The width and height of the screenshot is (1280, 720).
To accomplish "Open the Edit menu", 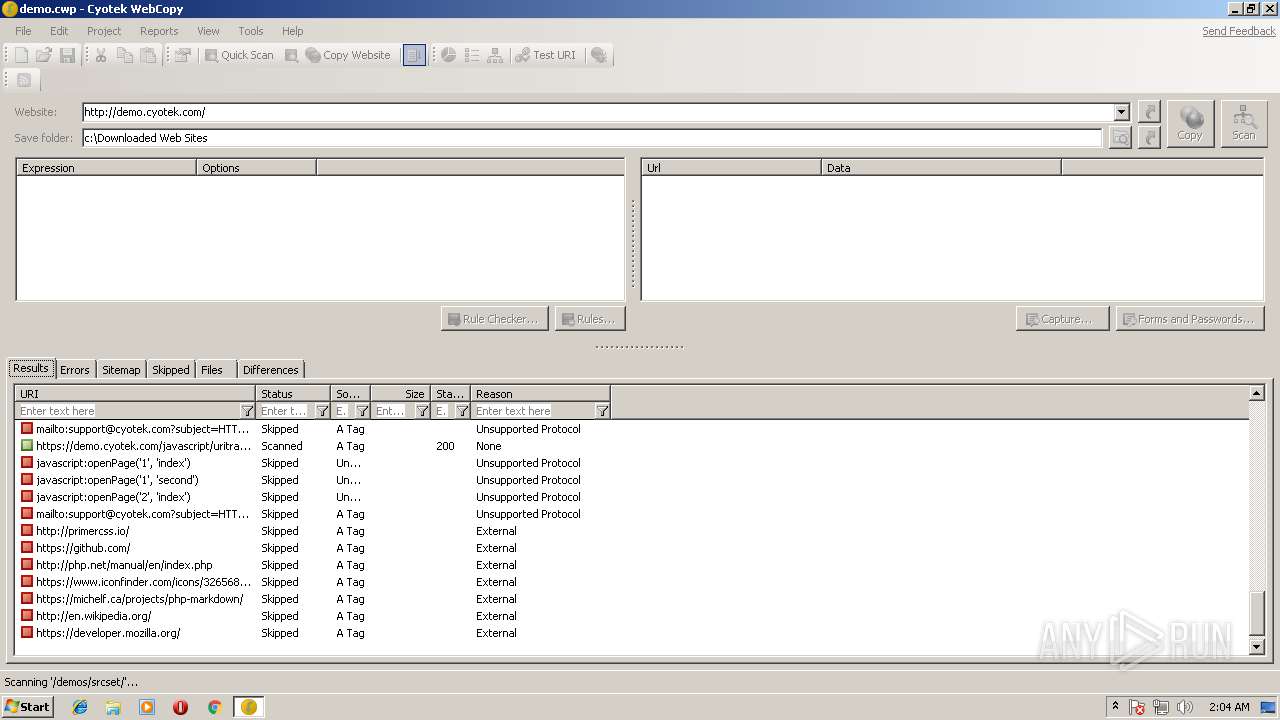I will click(x=59, y=31).
